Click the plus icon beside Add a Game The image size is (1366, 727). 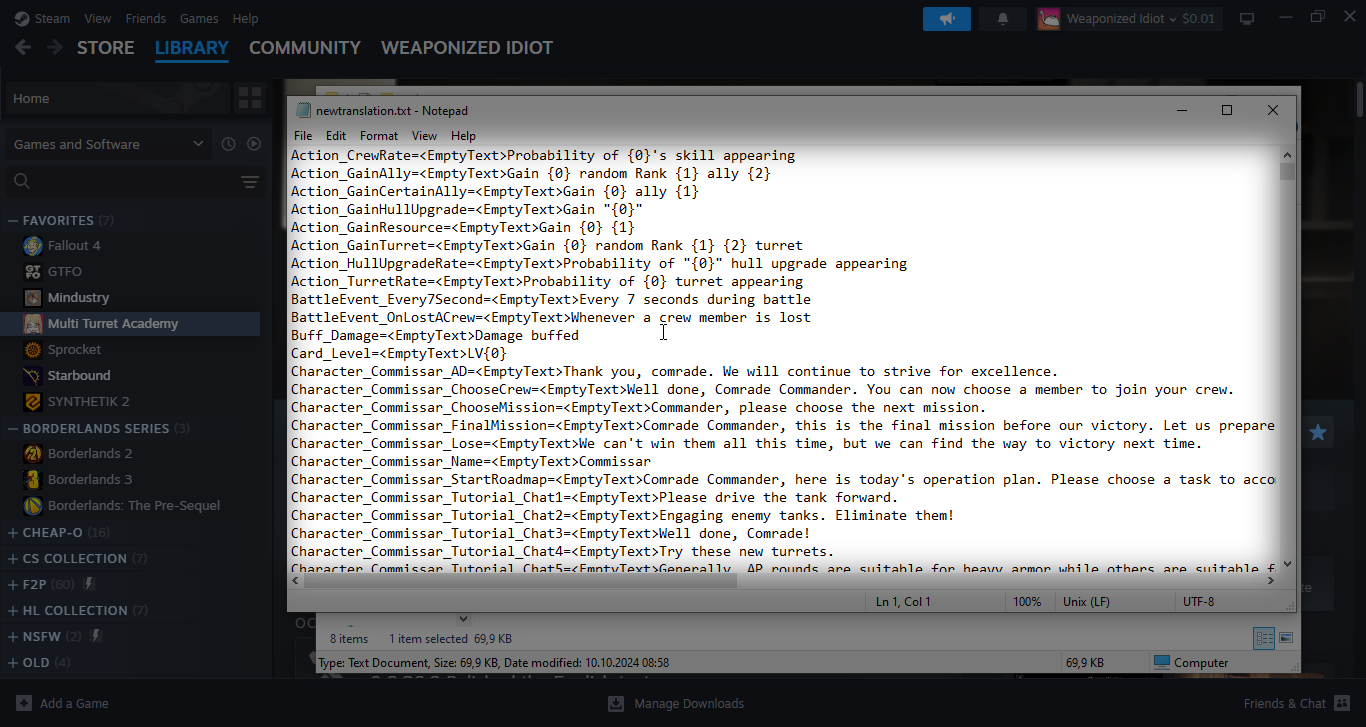24,703
